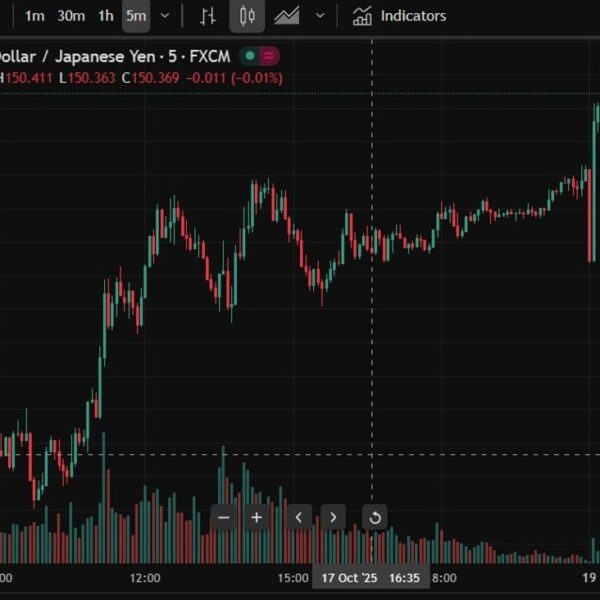This screenshot has height=600, width=600.
Task: Zoom out using the minus button
Action: coord(224,517)
